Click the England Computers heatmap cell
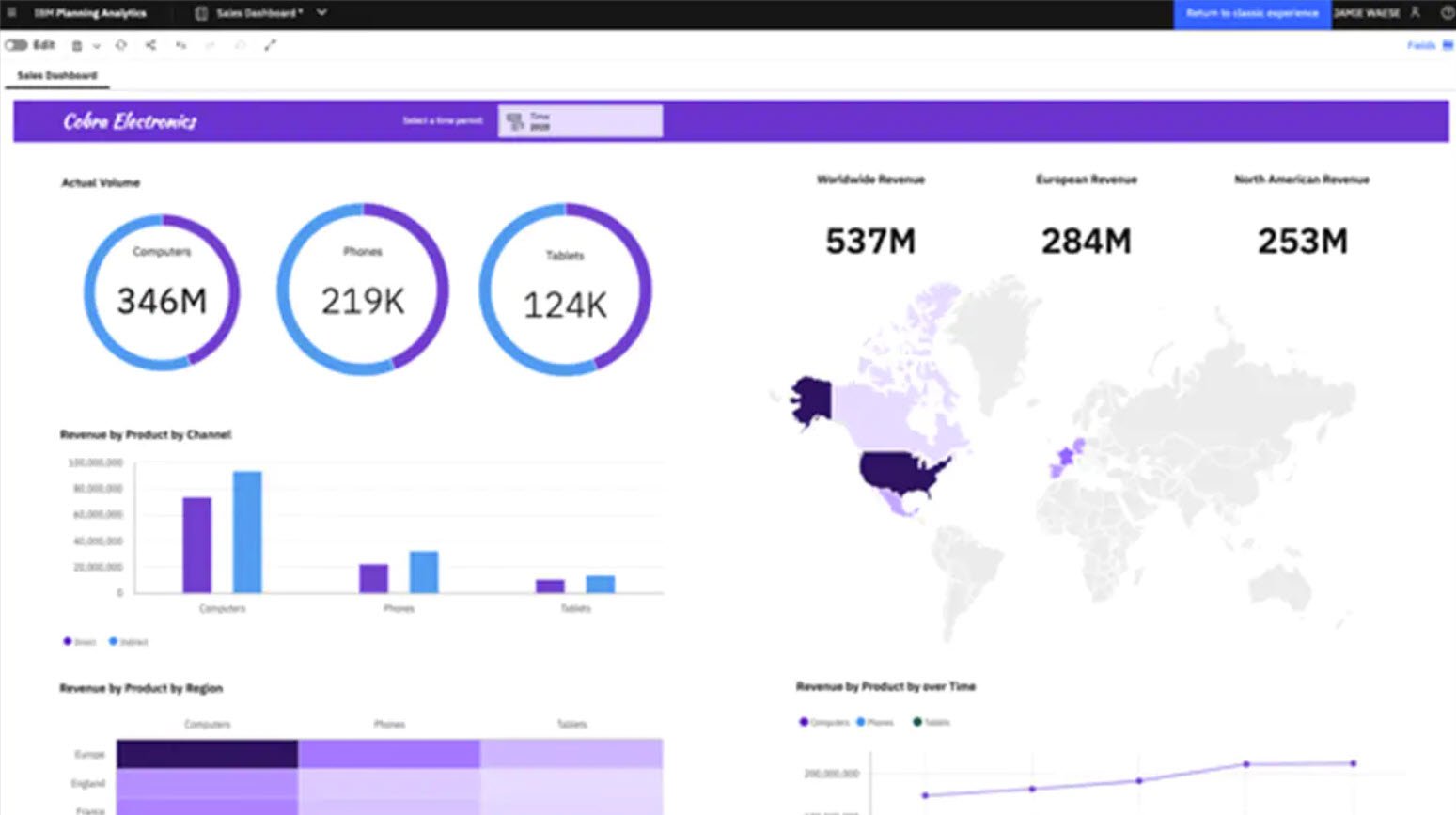Viewport: 1456px width, 815px height. pos(207,783)
